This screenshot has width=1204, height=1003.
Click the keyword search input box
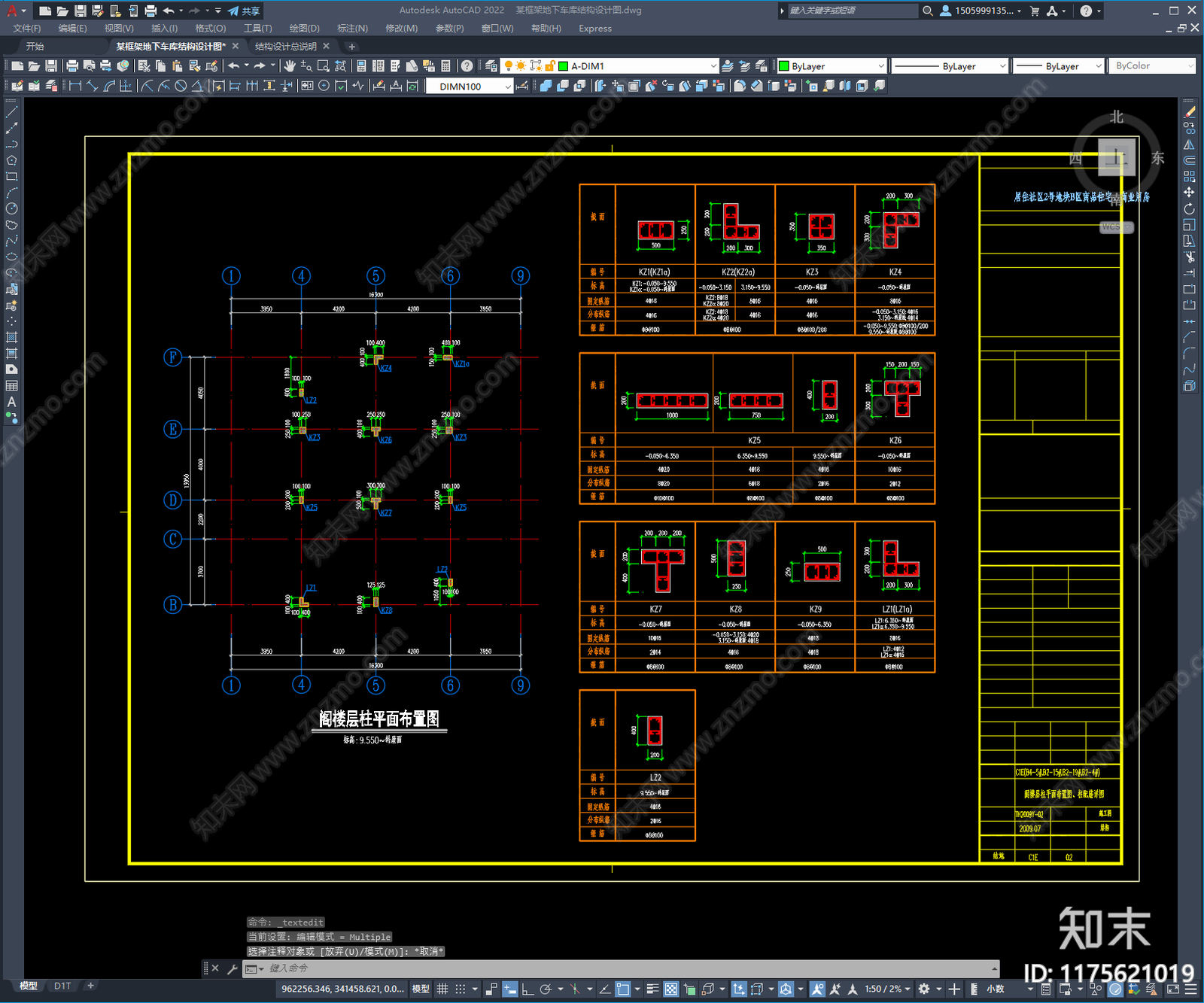coord(852,11)
